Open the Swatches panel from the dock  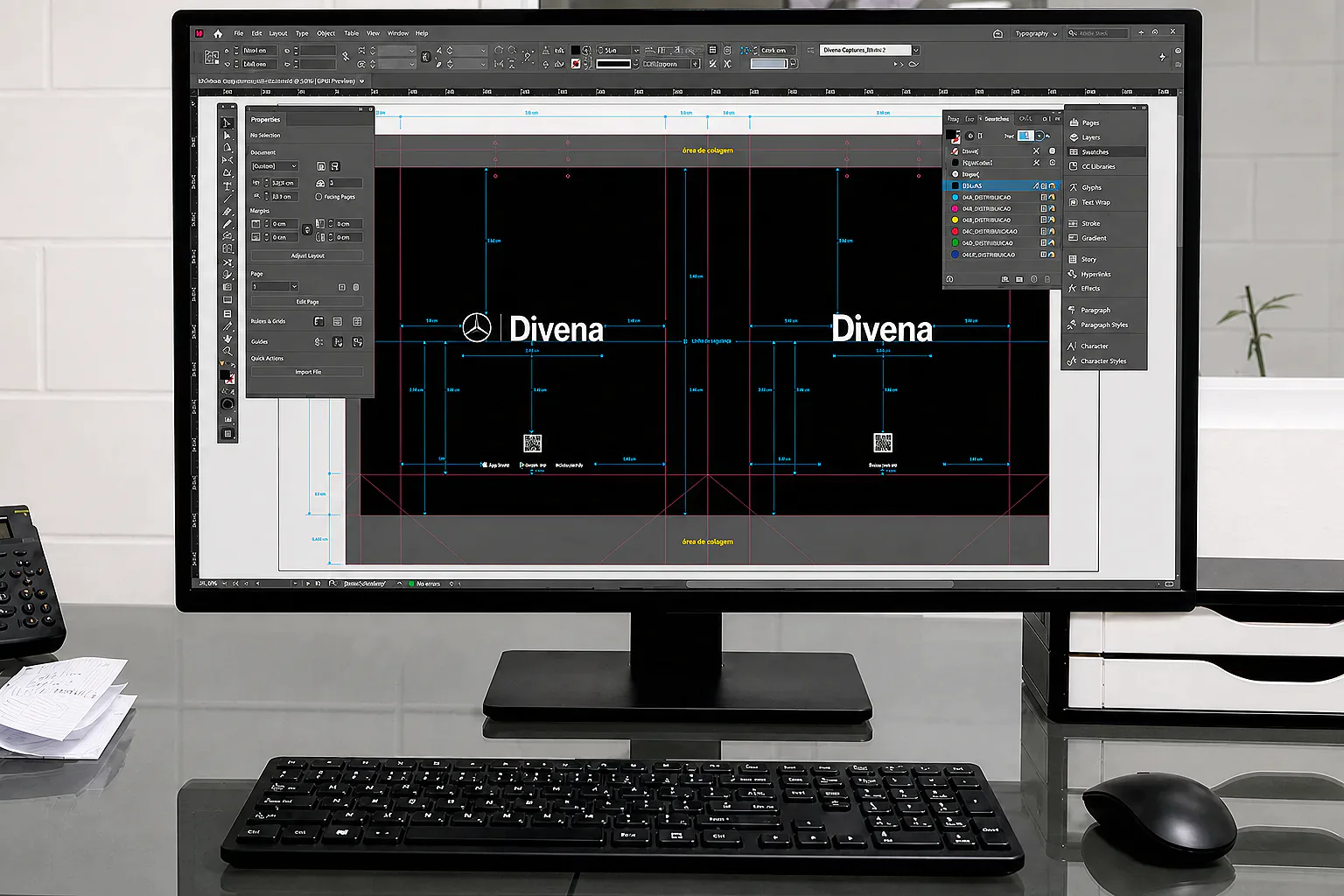[1104, 151]
